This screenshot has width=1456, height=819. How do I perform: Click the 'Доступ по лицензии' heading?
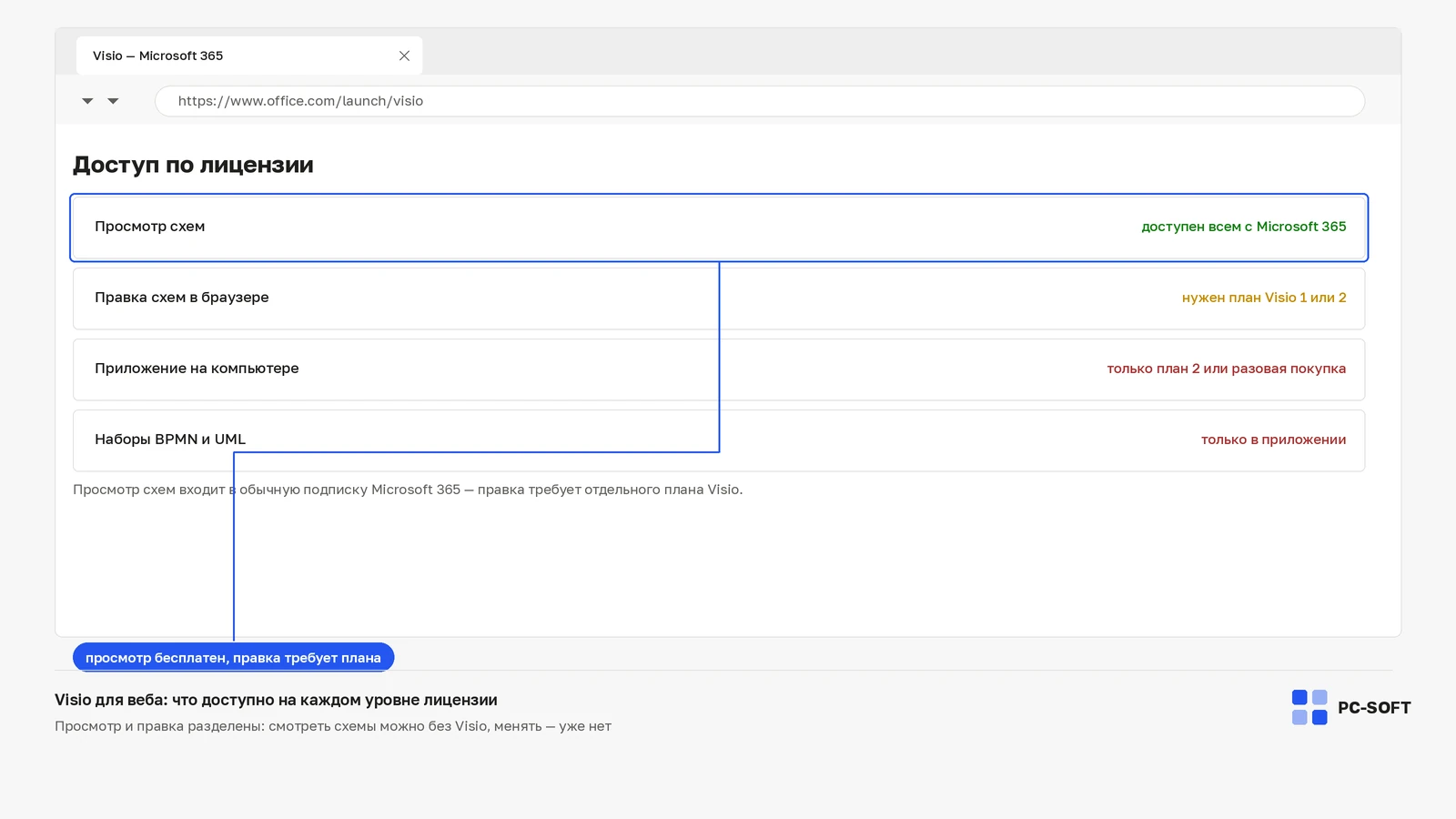pyautogui.click(x=193, y=165)
